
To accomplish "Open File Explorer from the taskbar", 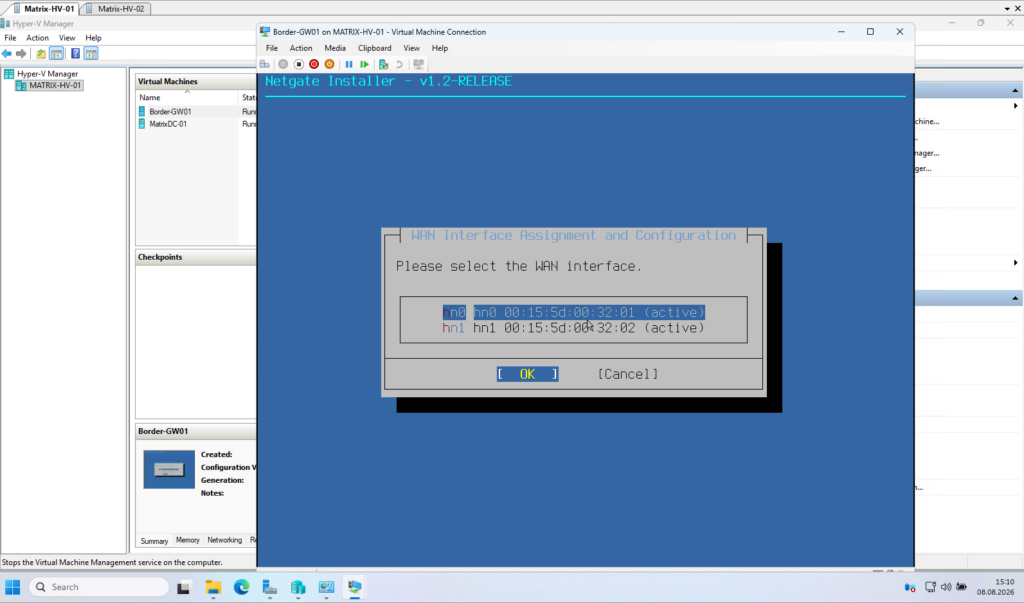I will click(213, 587).
